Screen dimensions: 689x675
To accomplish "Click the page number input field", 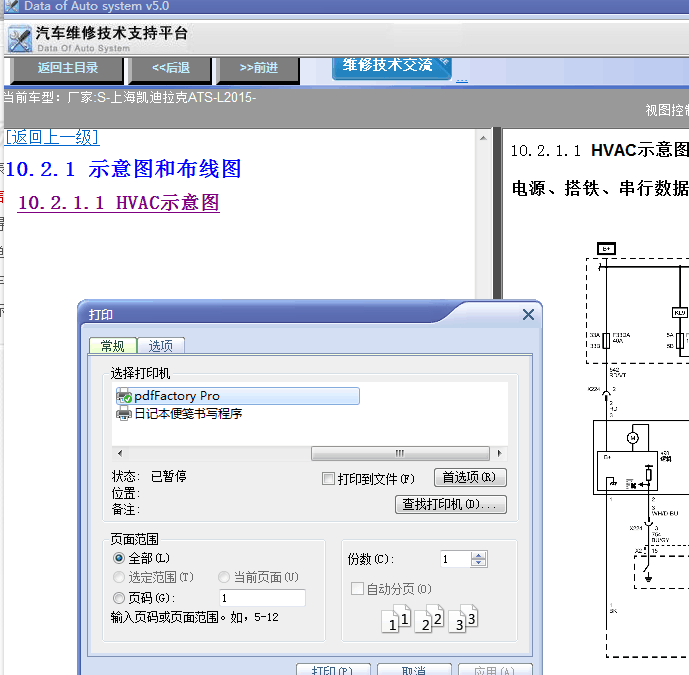I will pyautogui.click(x=262, y=598).
